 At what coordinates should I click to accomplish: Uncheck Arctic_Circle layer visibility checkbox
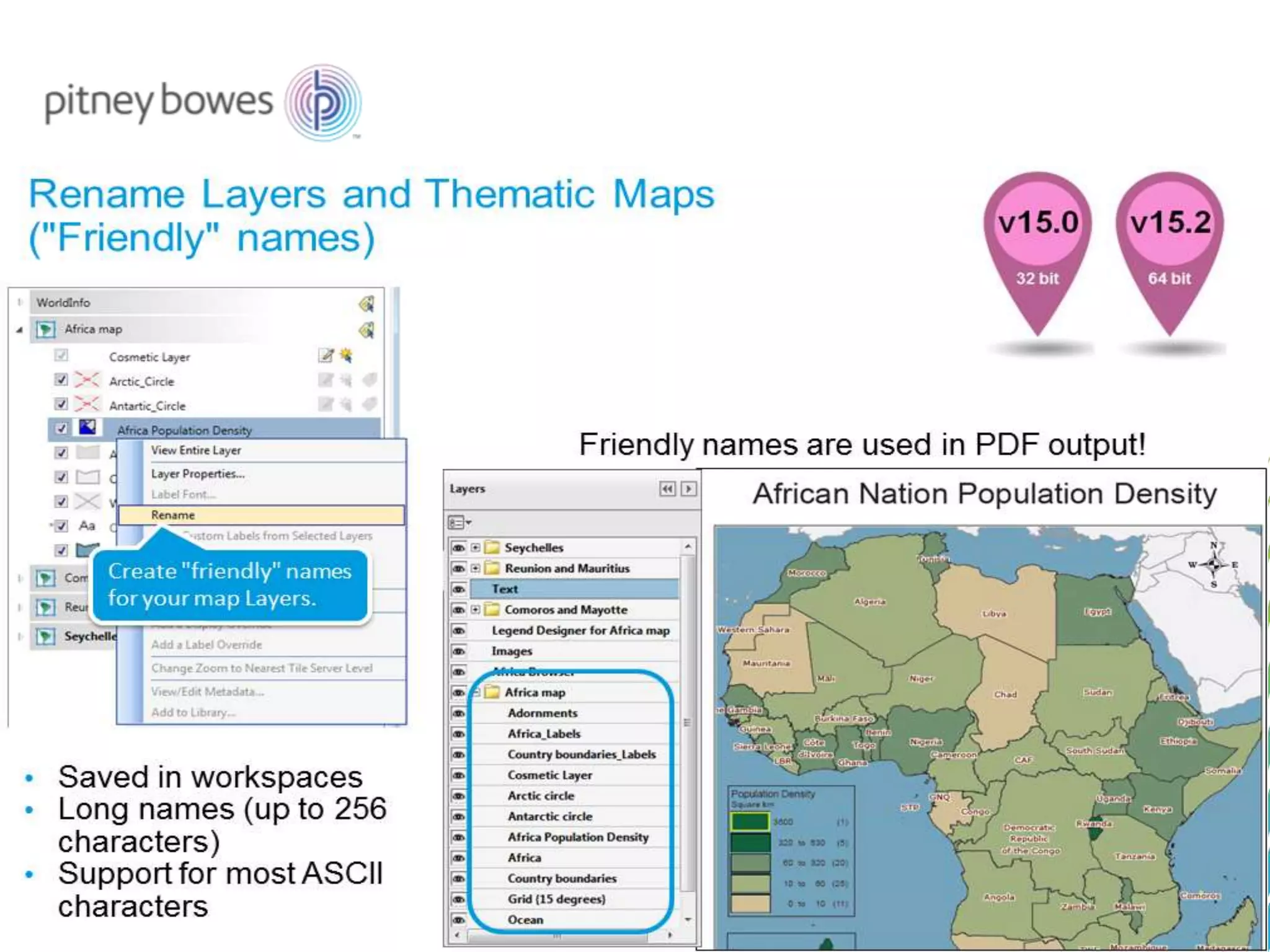point(61,380)
